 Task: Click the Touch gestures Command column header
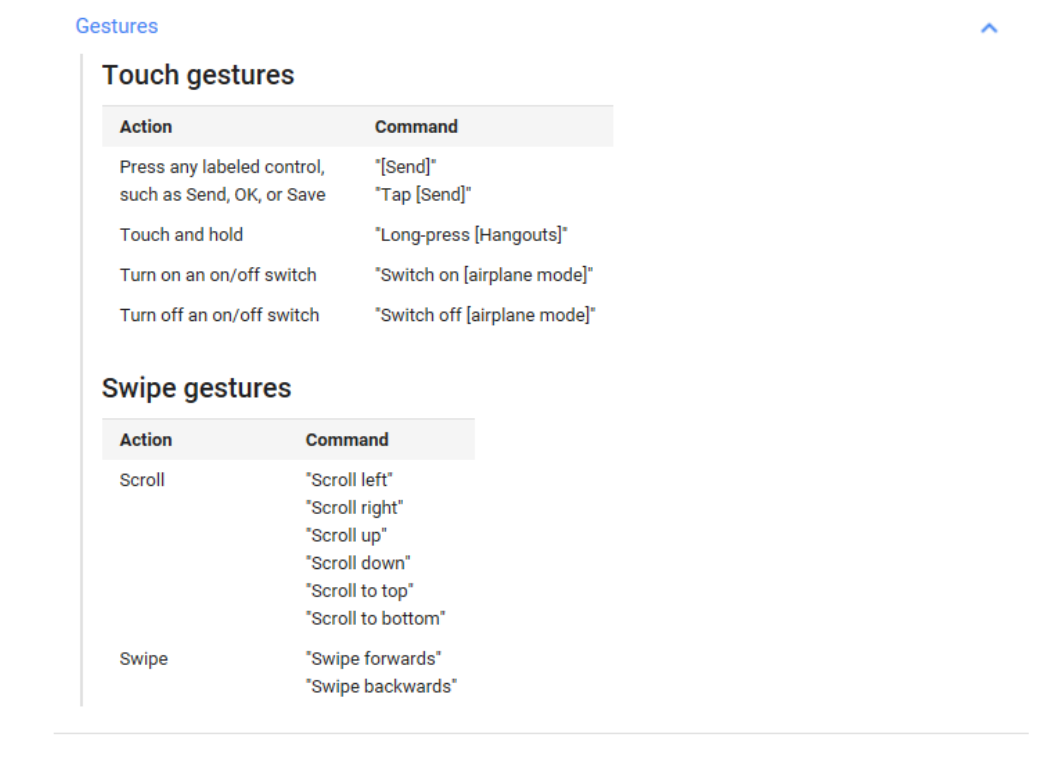pos(416,127)
